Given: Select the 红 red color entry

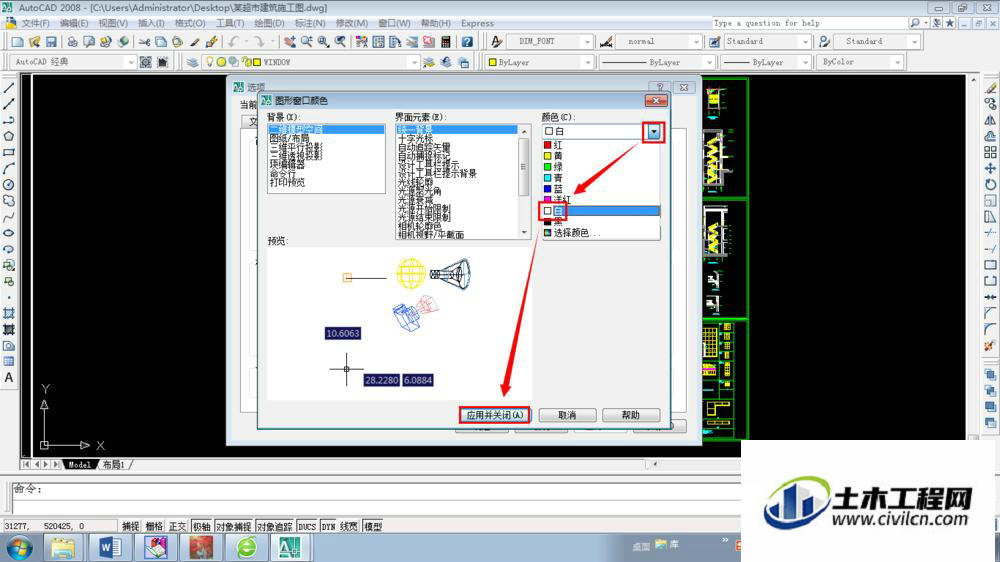Looking at the screenshot, I should tap(601, 145).
